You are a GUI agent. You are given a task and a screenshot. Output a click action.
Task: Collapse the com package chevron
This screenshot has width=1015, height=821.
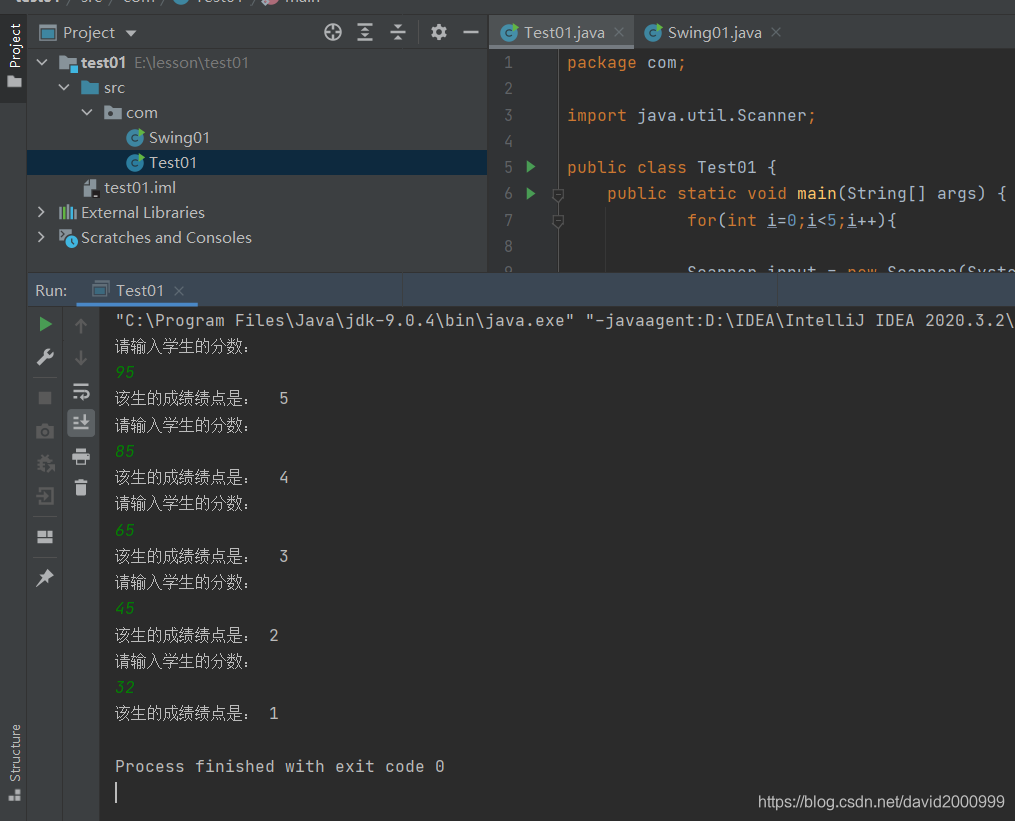coord(87,112)
